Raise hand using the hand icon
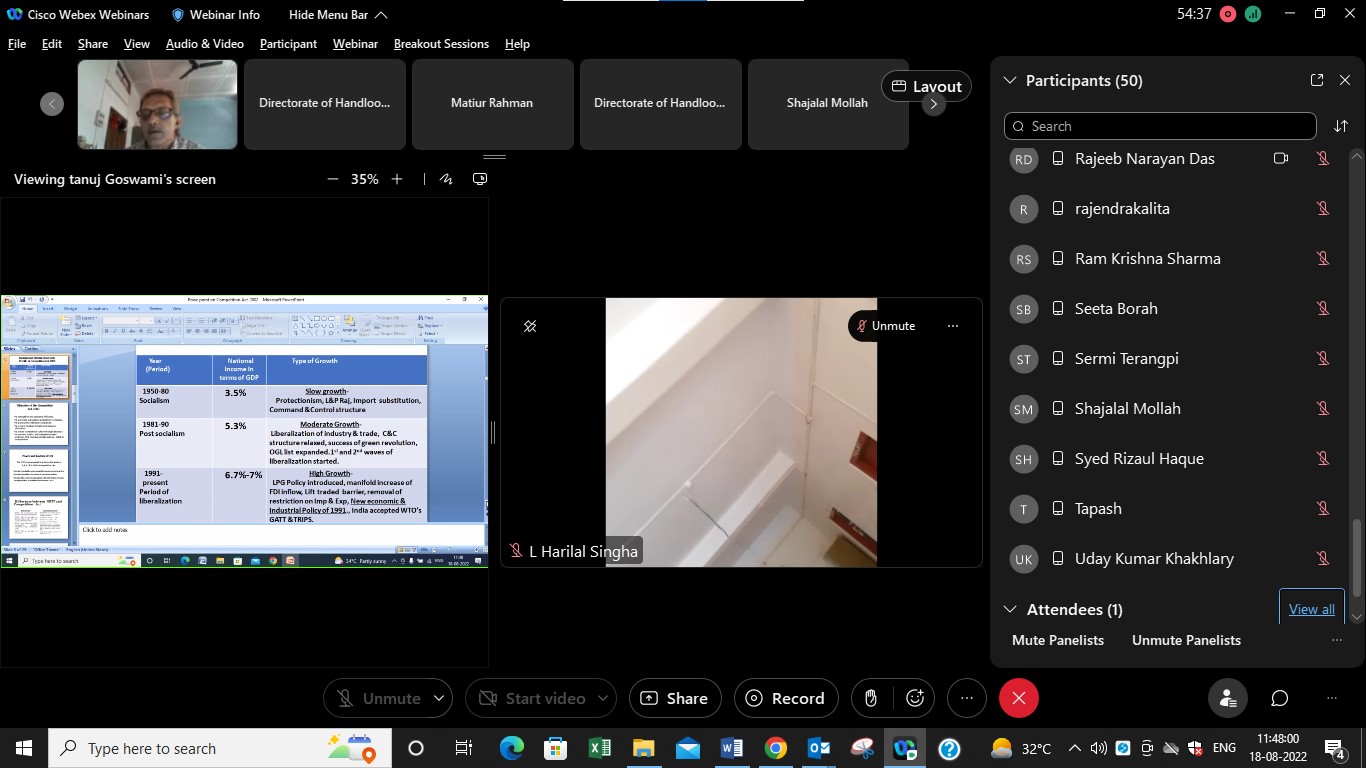 click(871, 698)
